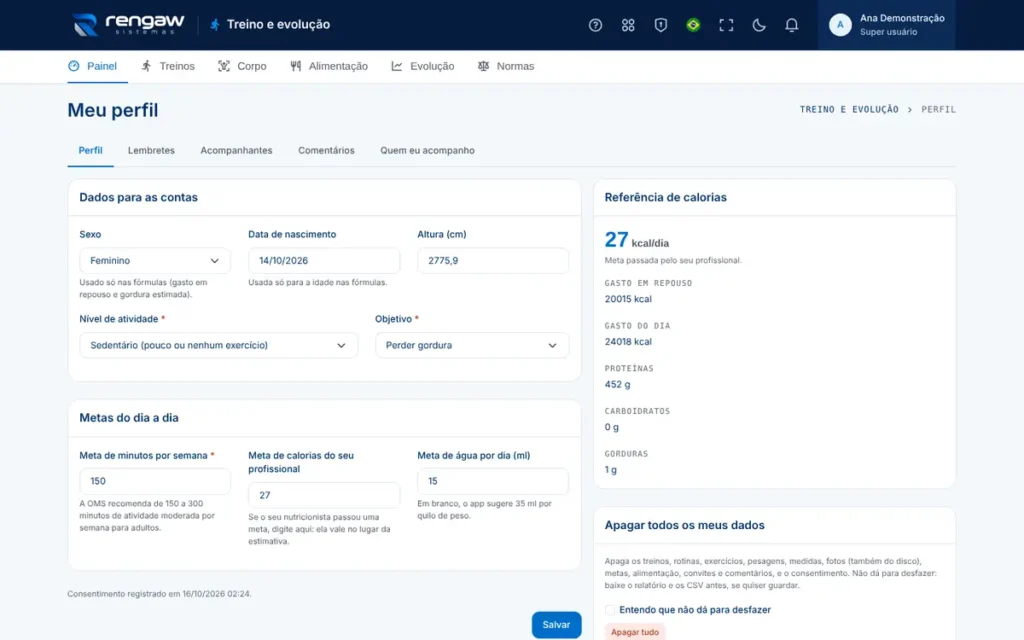Switch to Quem eu acompanho tab
Image resolution: width=1024 pixels, height=640 pixels.
click(x=427, y=150)
